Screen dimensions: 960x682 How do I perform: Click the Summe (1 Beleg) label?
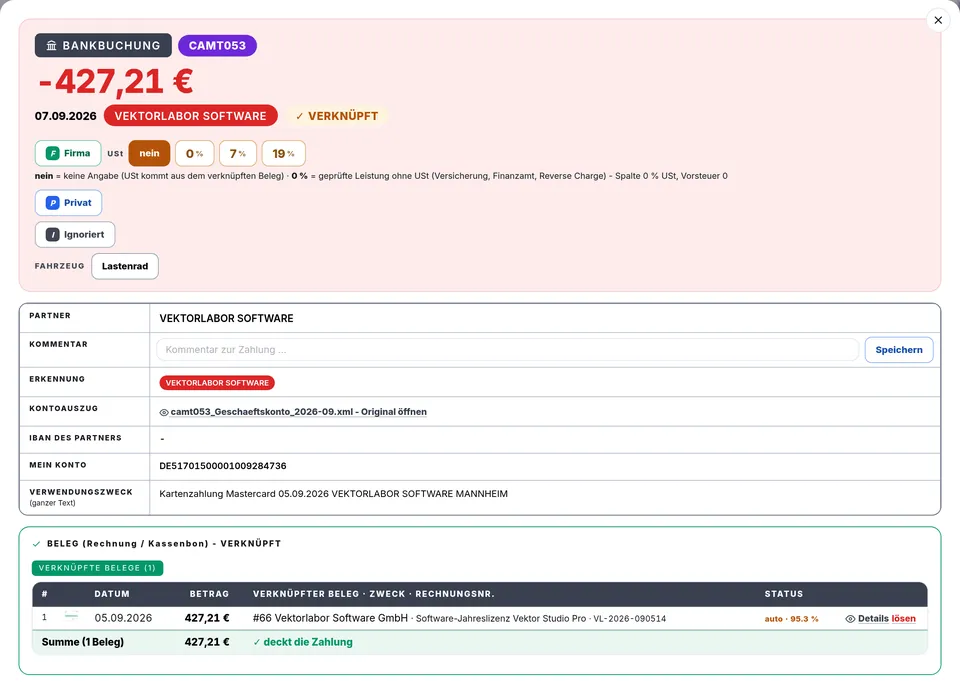coord(83,642)
